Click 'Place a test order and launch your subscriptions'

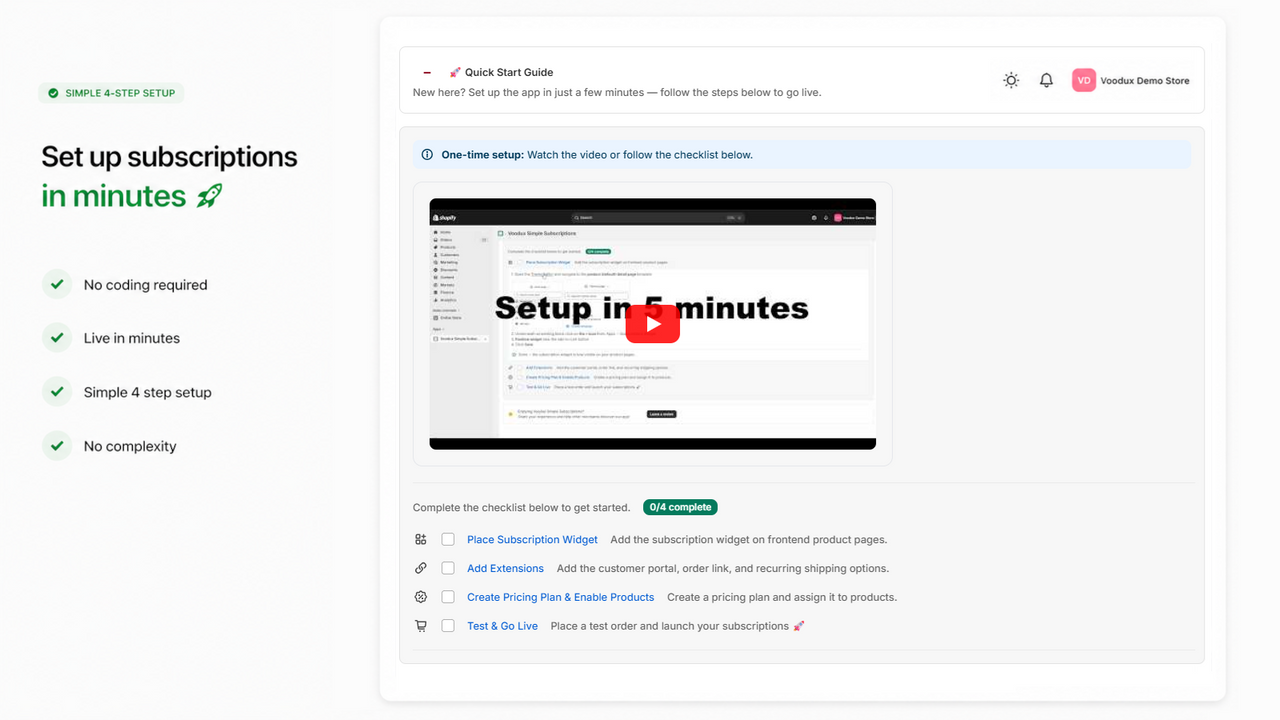tap(670, 626)
